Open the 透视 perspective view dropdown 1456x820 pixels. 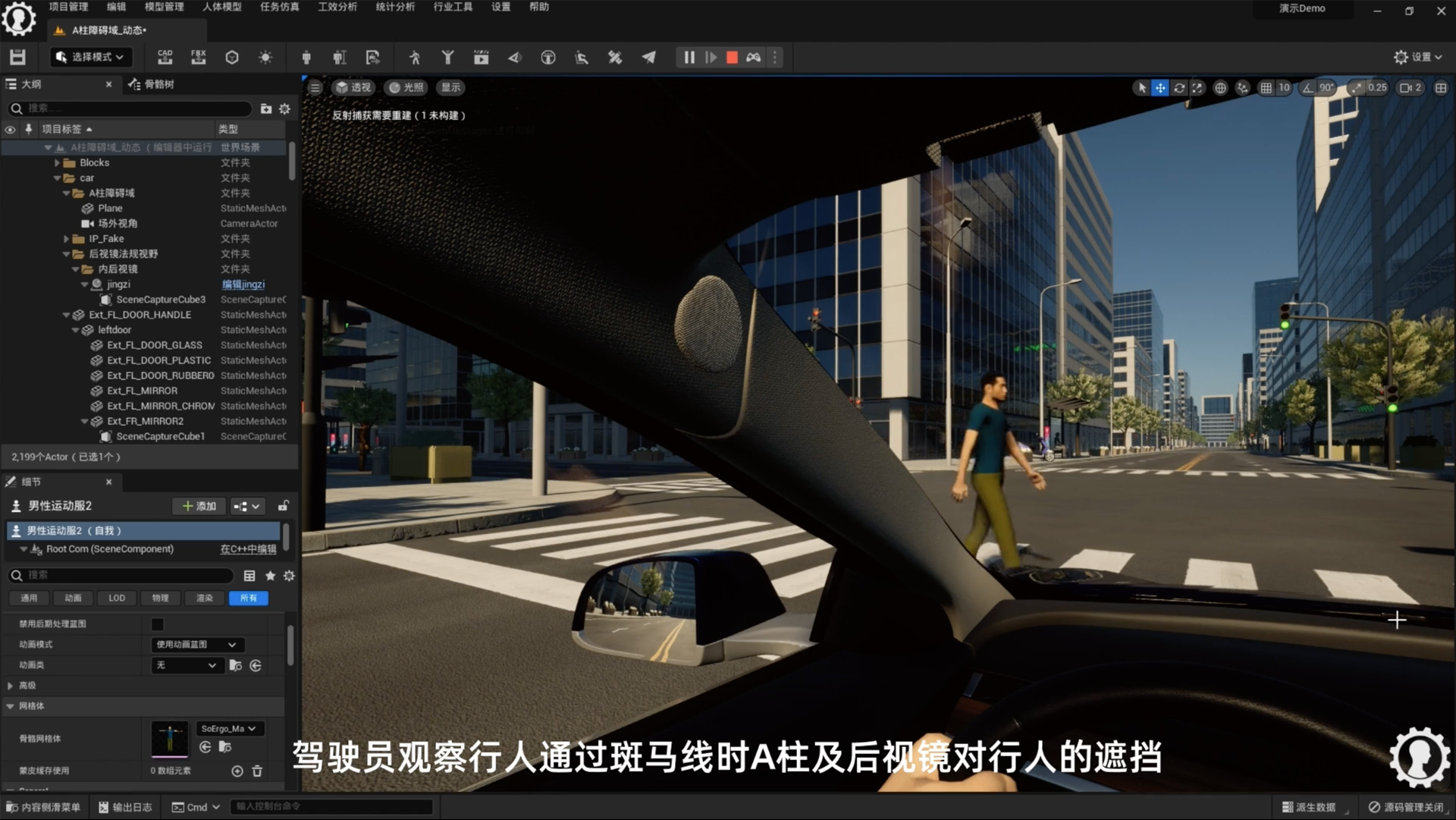tap(353, 88)
